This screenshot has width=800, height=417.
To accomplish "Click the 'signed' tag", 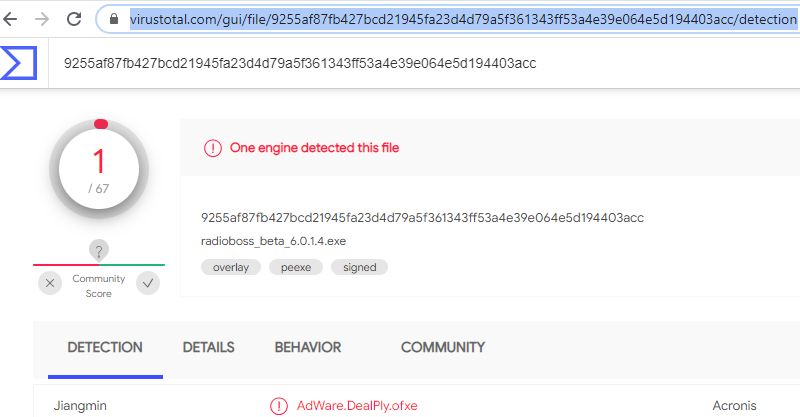I will tap(359, 267).
